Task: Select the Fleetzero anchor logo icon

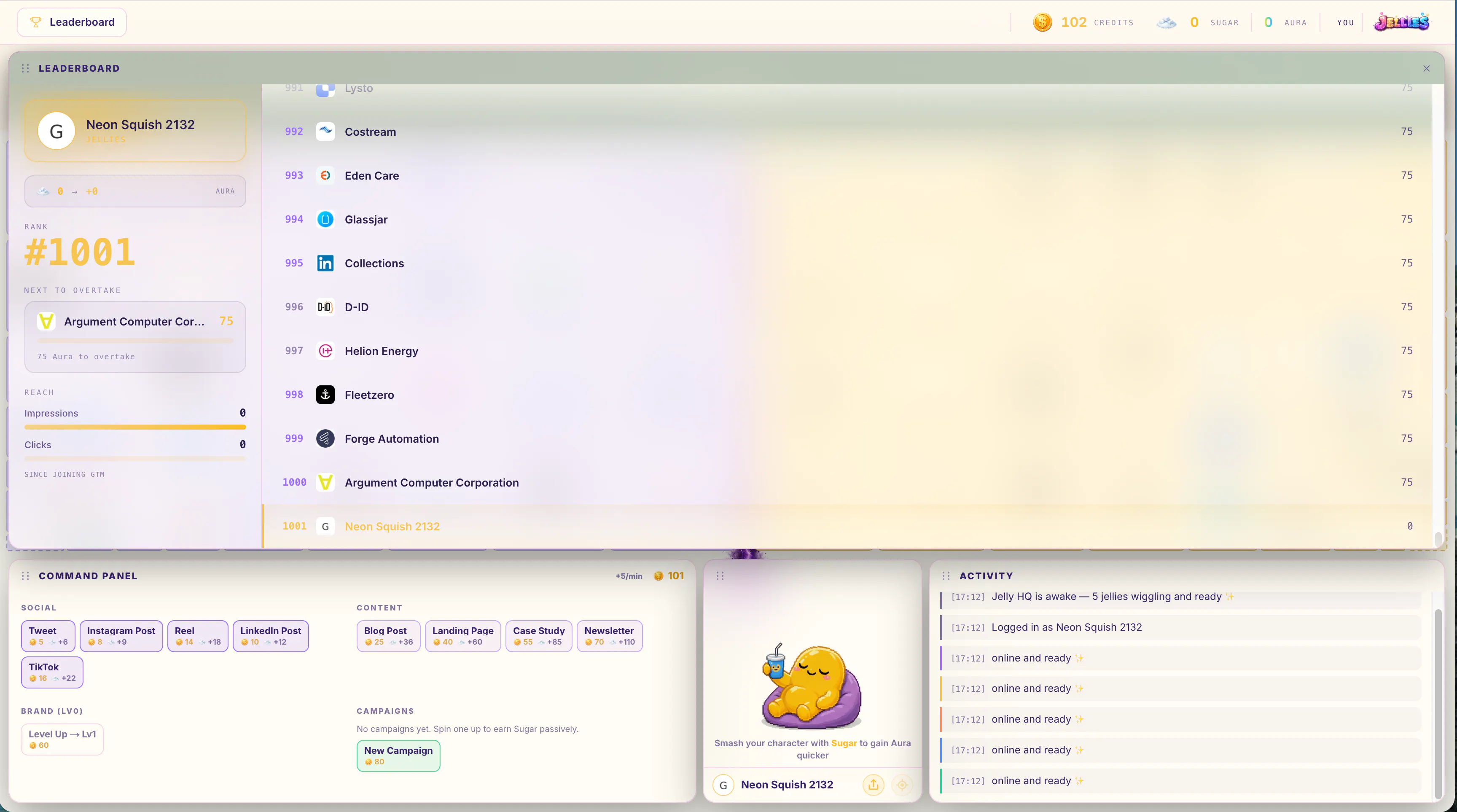Action: [x=325, y=395]
